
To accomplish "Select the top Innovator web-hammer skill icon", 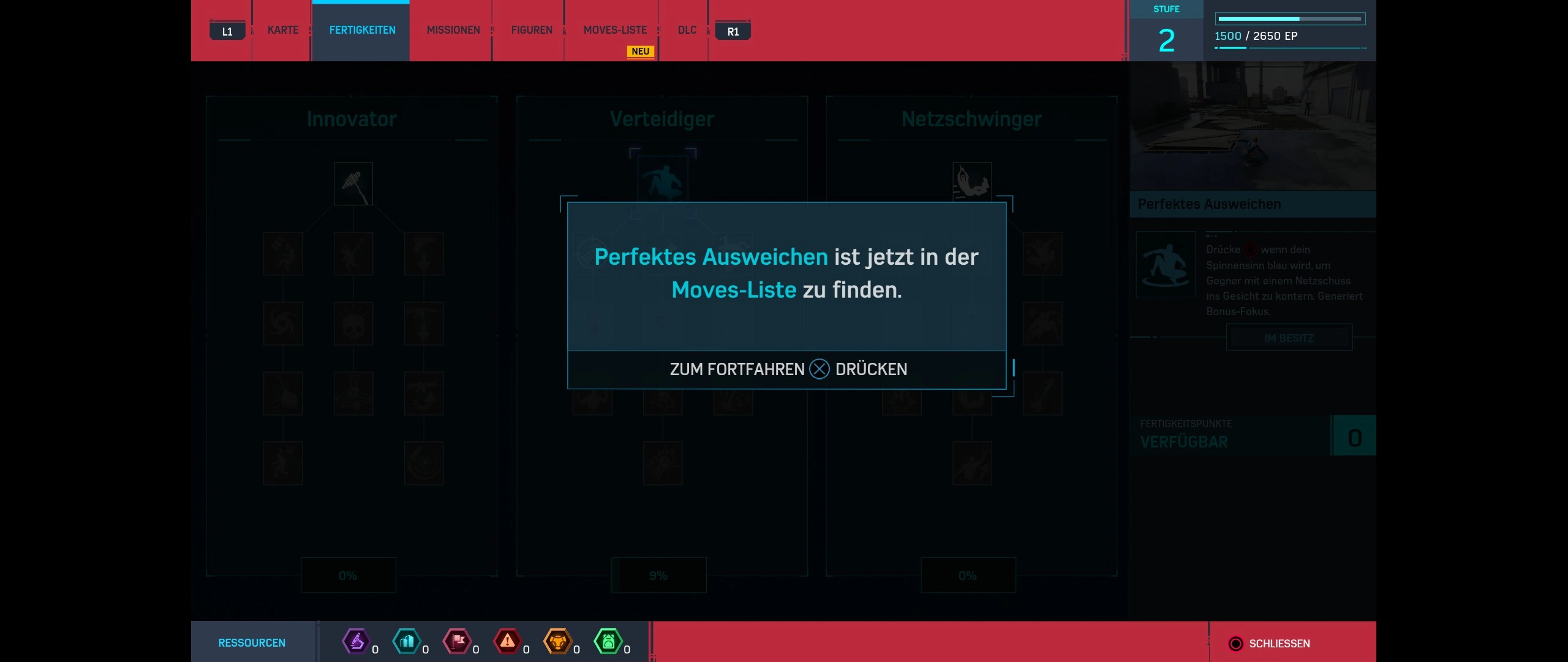I will click(353, 183).
